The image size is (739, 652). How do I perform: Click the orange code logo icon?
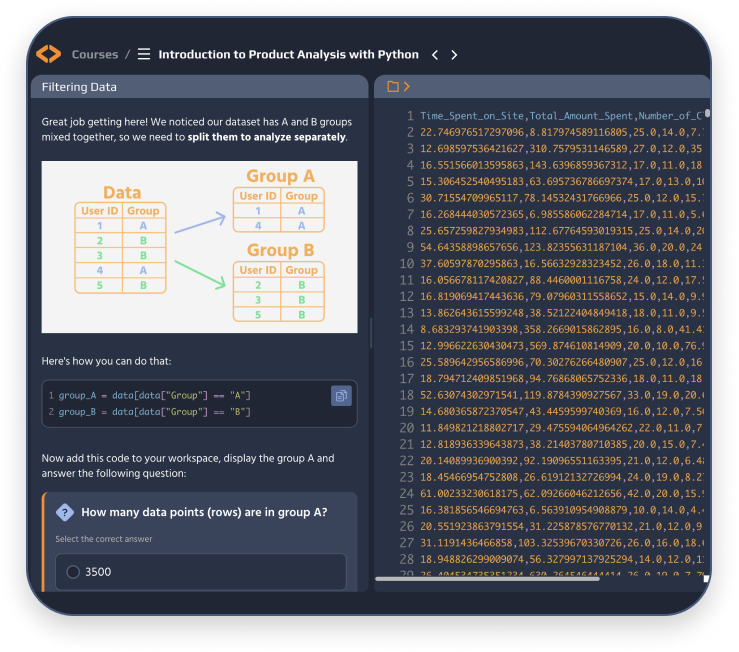[48, 54]
